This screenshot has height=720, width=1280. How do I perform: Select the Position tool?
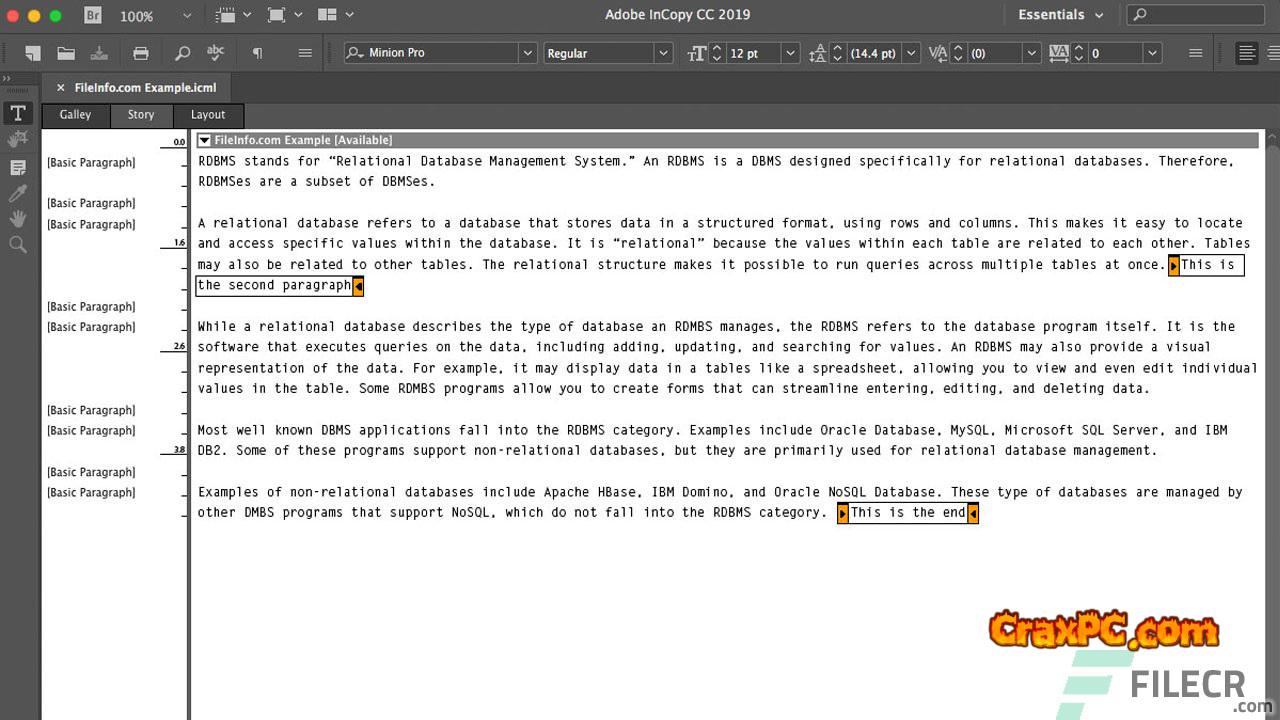(x=18, y=139)
